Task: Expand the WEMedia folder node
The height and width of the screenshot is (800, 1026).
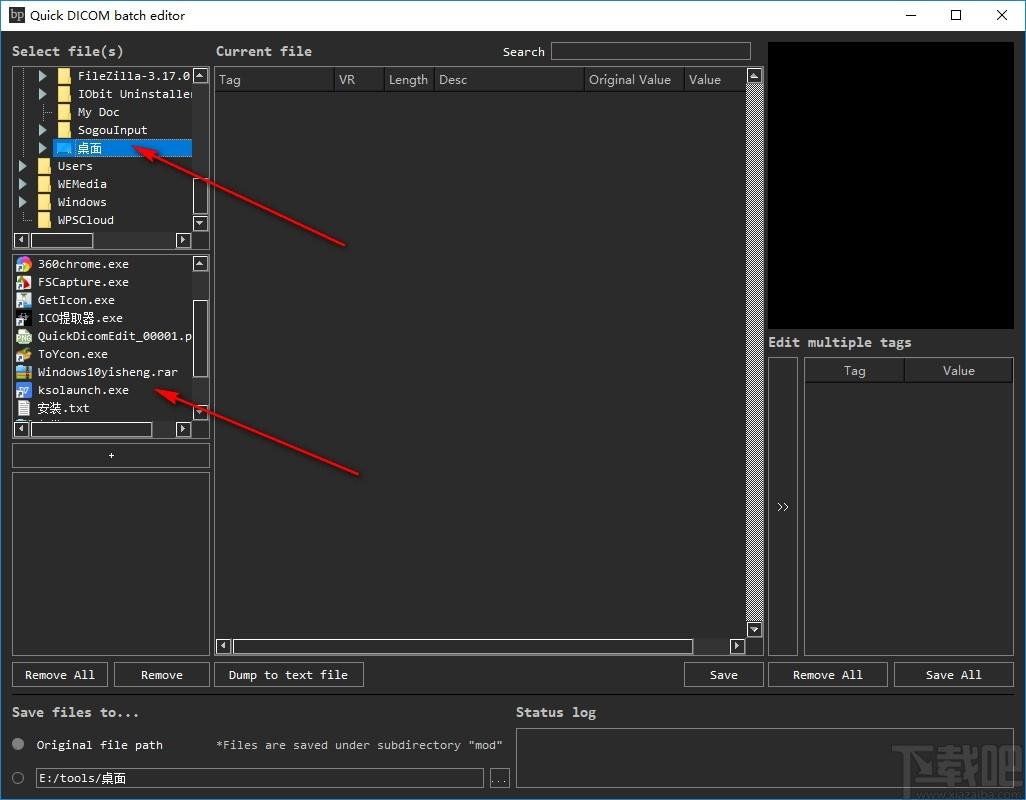Action: click(23, 184)
